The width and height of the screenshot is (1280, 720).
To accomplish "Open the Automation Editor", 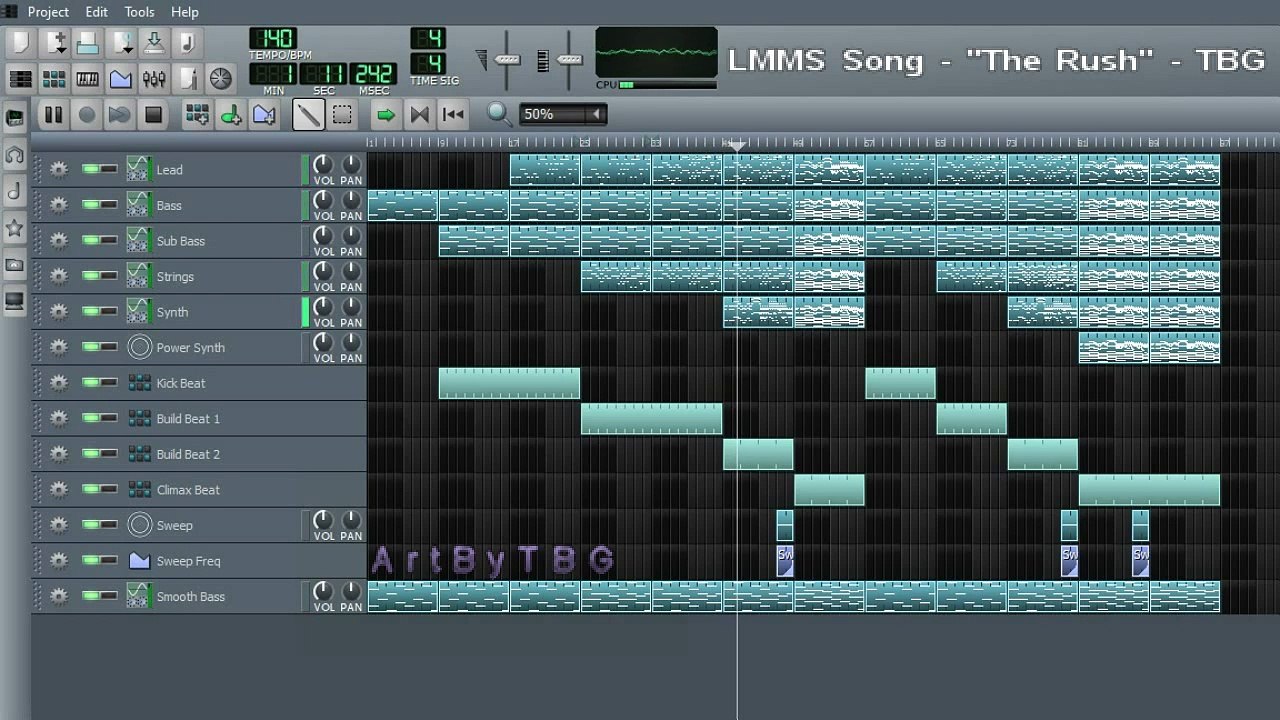I will pos(121,79).
